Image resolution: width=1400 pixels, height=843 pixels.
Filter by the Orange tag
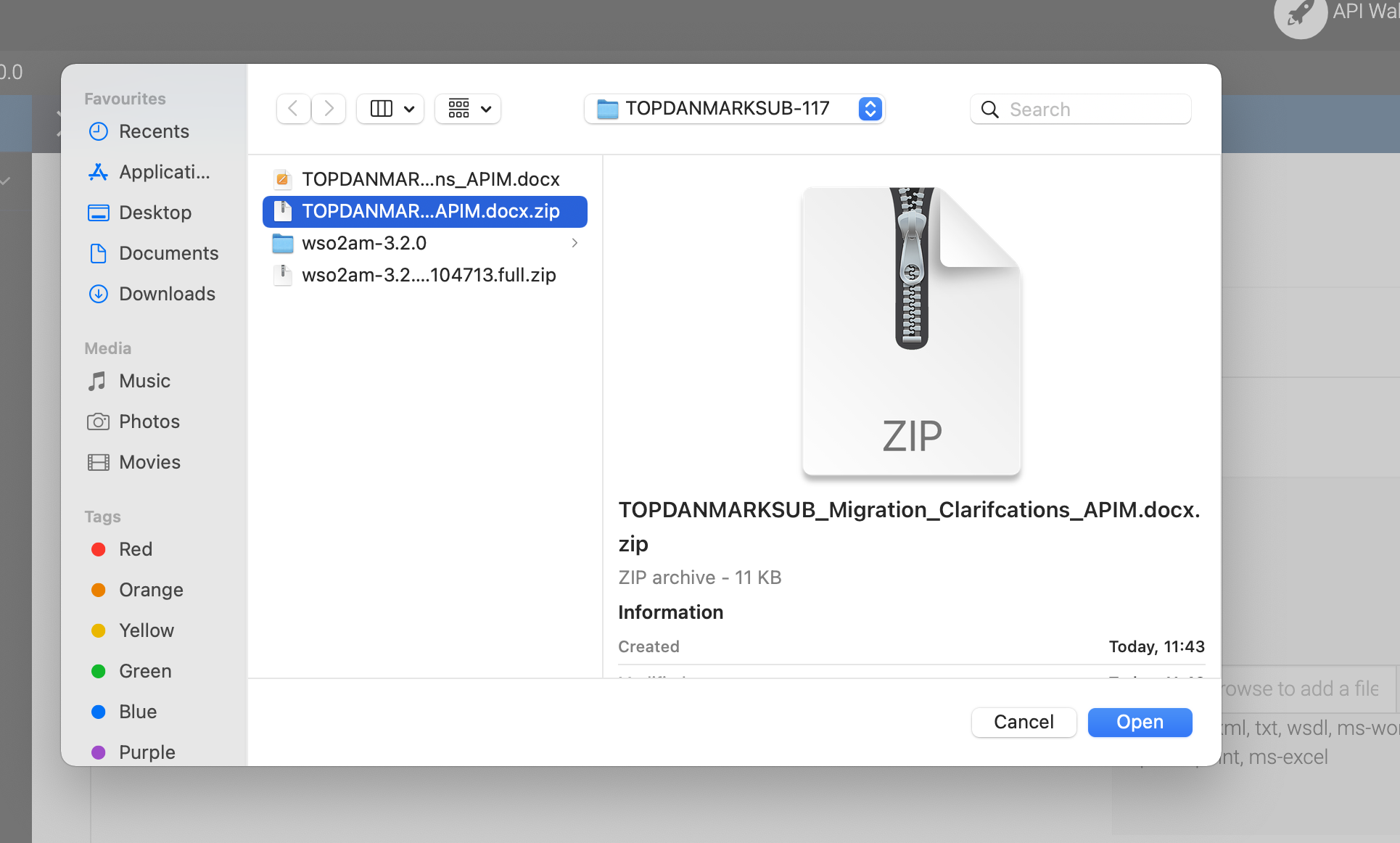click(137, 590)
